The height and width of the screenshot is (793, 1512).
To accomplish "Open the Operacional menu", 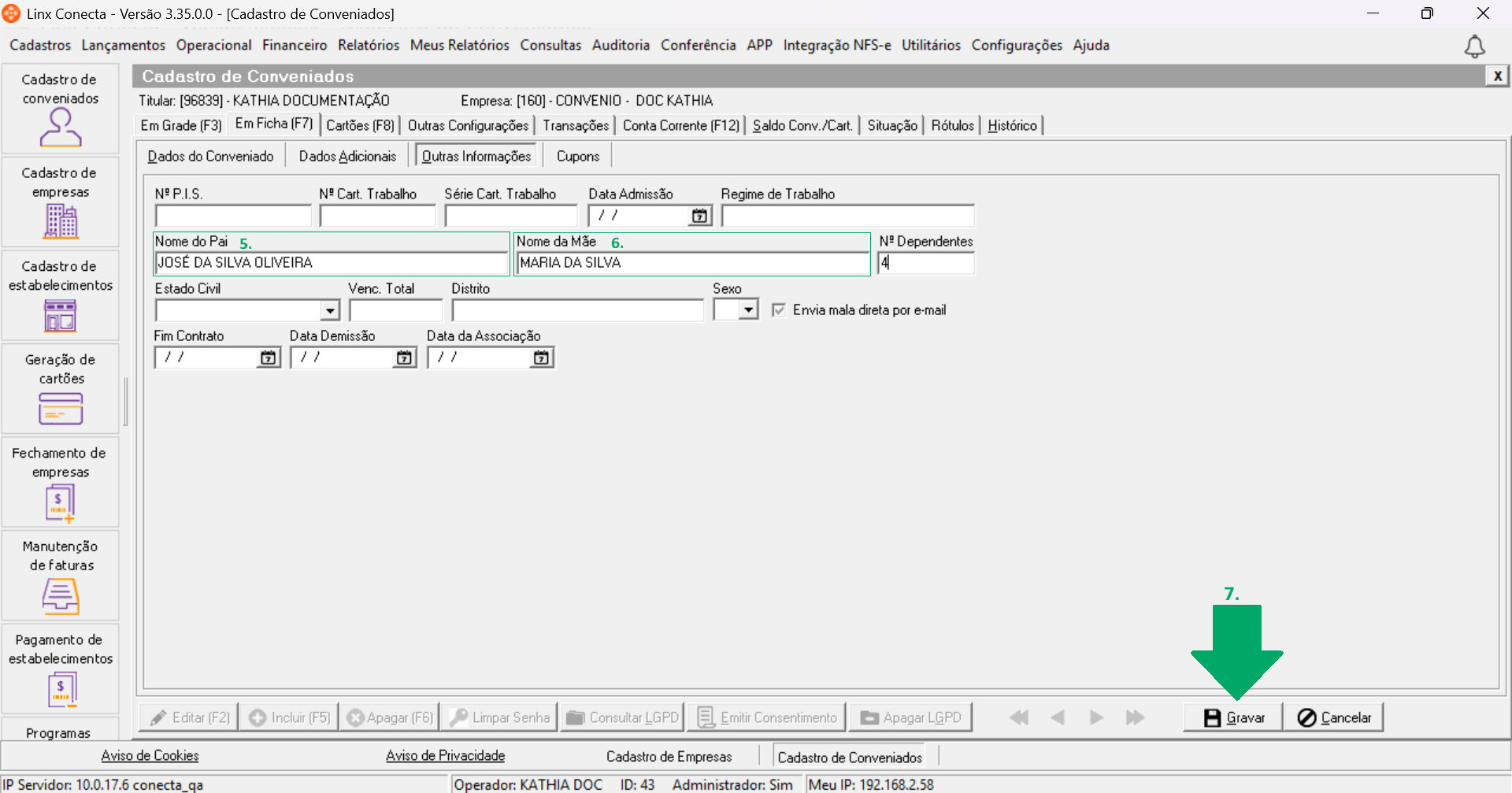I will (x=214, y=46).
